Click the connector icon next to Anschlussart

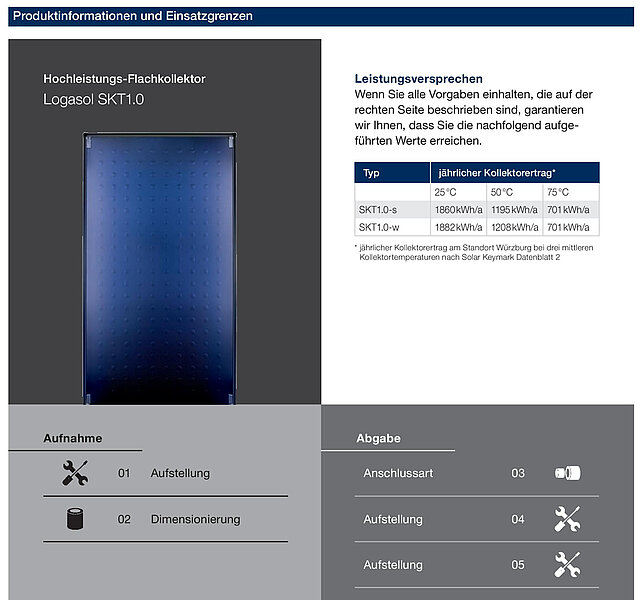(x=567, y=473)
